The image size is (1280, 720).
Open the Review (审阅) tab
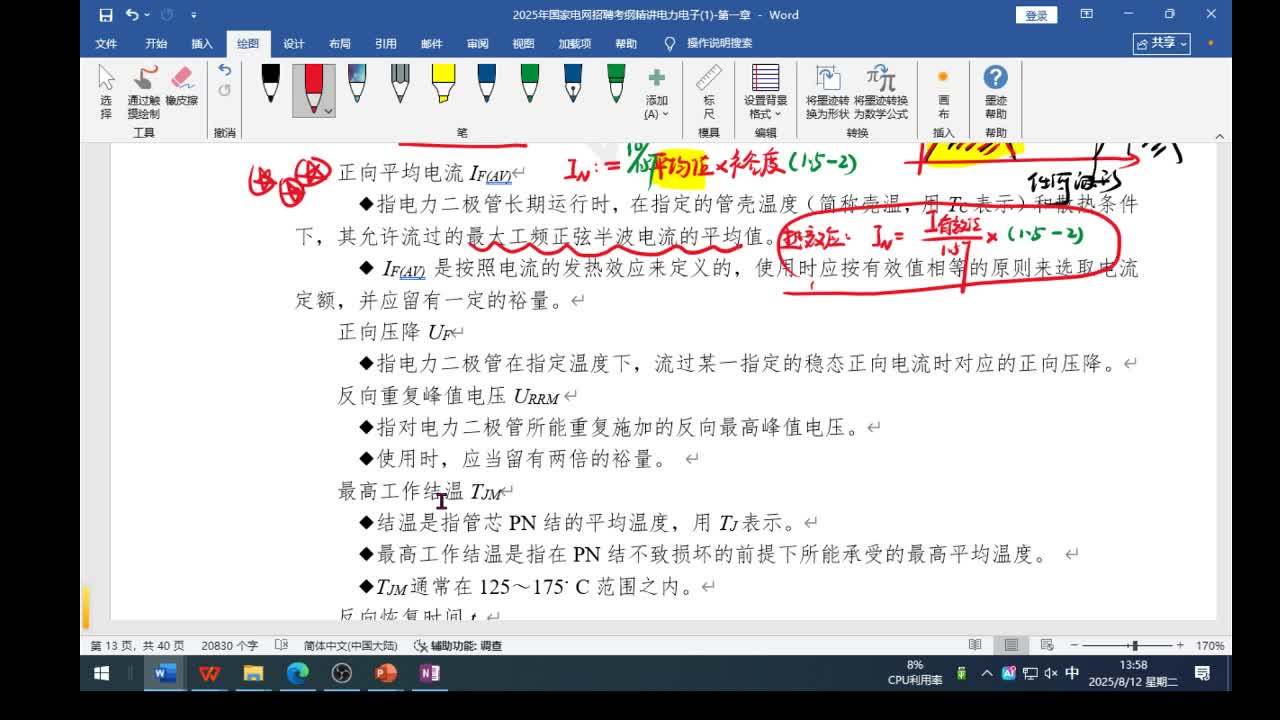(478, 44)
